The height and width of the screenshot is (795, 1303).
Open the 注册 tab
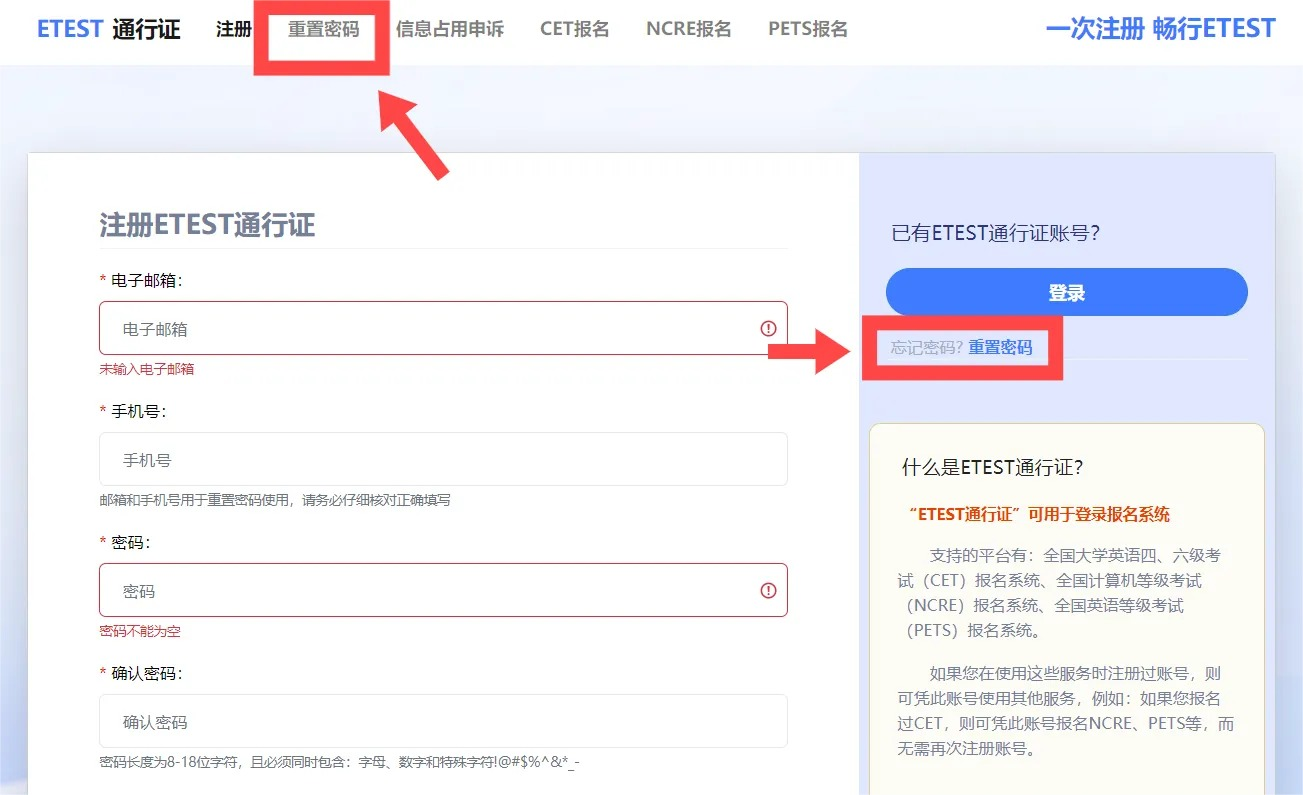tap(234, 29)
